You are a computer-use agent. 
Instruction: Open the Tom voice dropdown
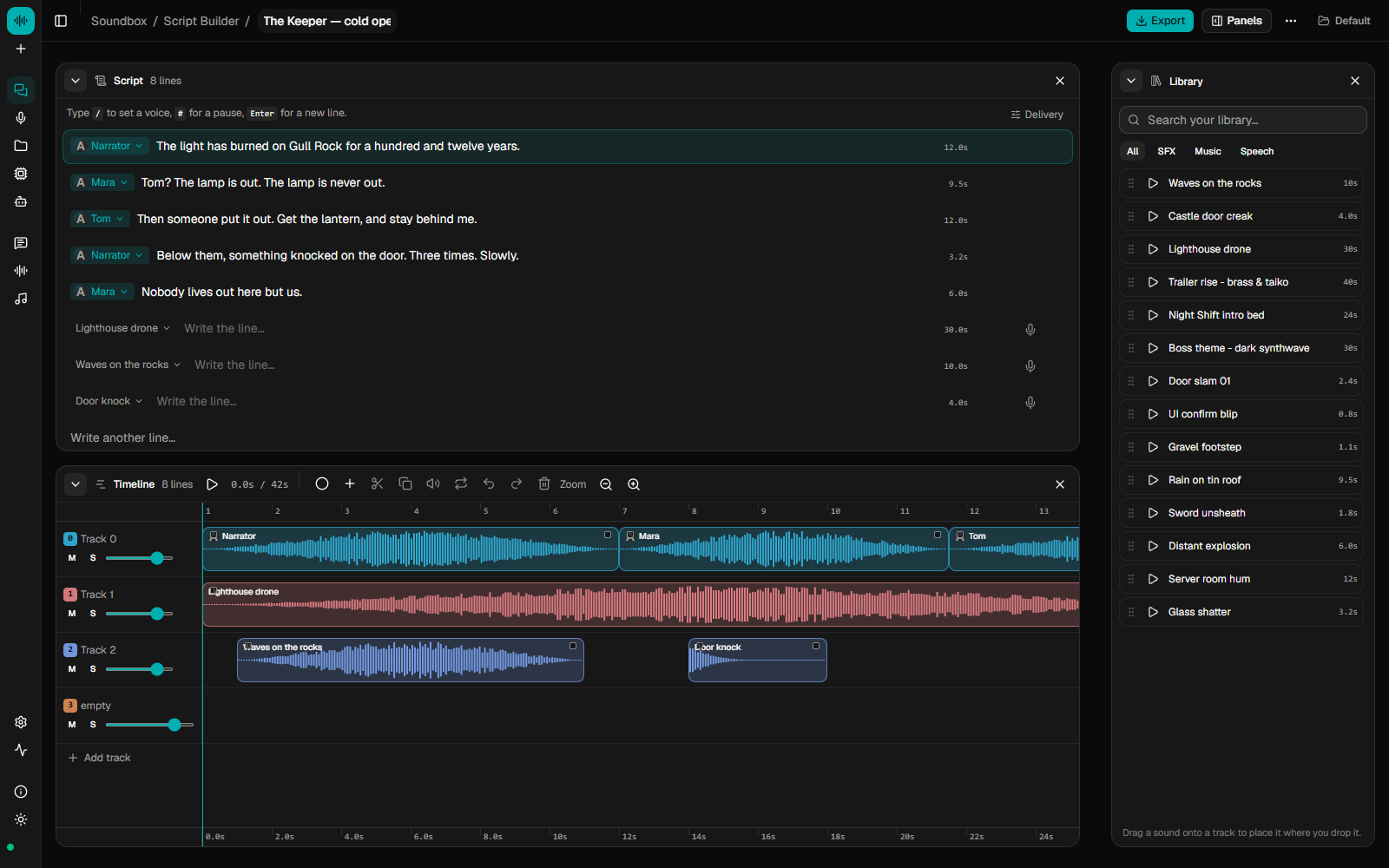pos(101,219)
